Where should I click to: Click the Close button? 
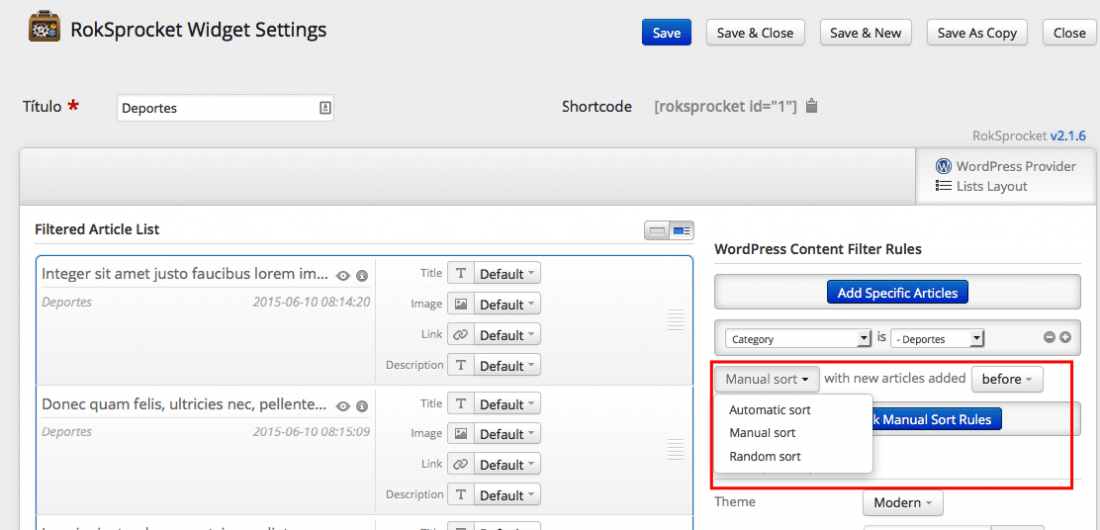[x=1069, y=32]
